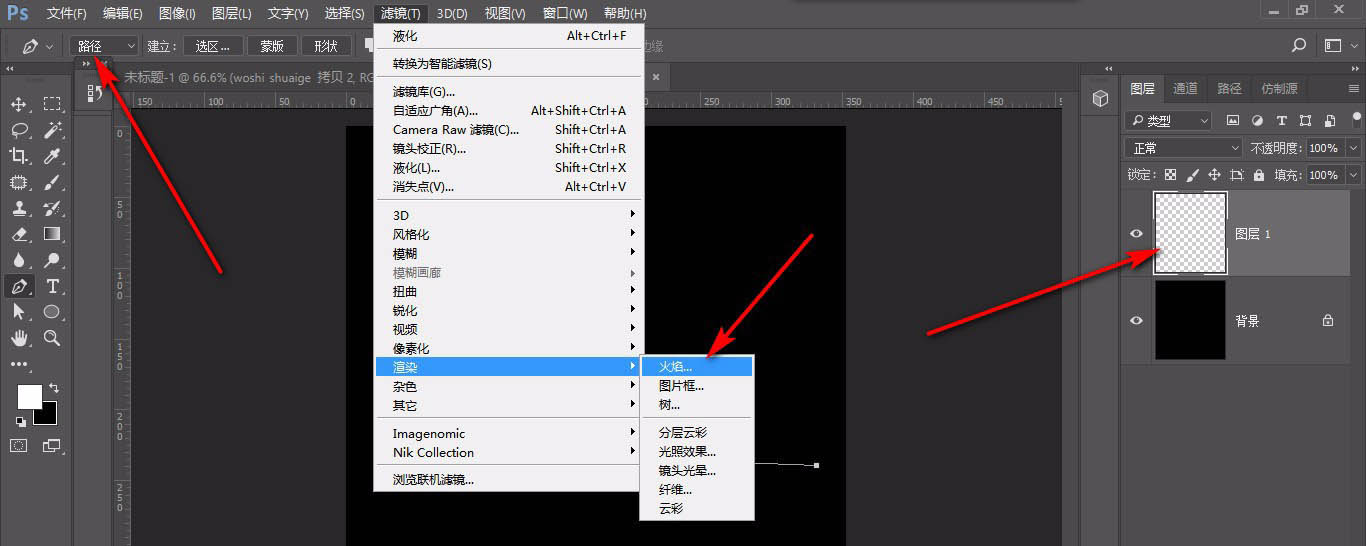Toggle filter for type layers
This screenshot has width=1366, height=546.
click(x=1281, y=120)
